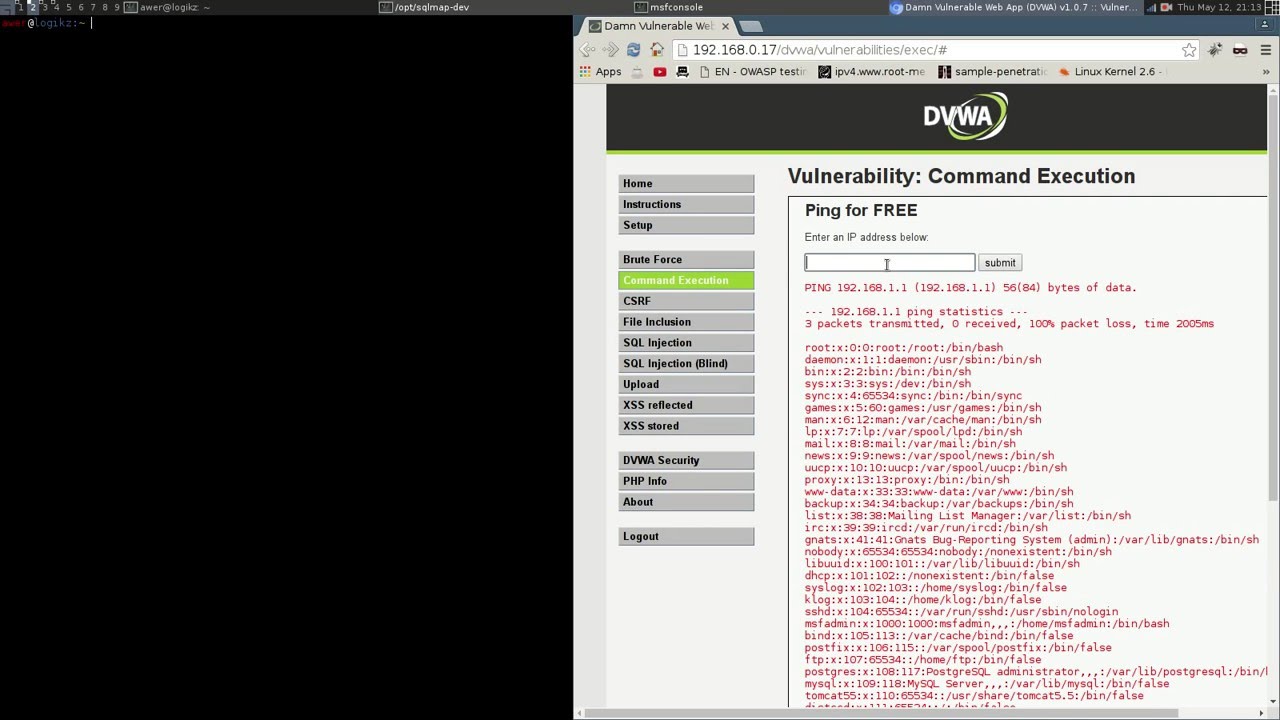1280x720 pixels.
Task: Click the IP address input field
Action: 889,262
